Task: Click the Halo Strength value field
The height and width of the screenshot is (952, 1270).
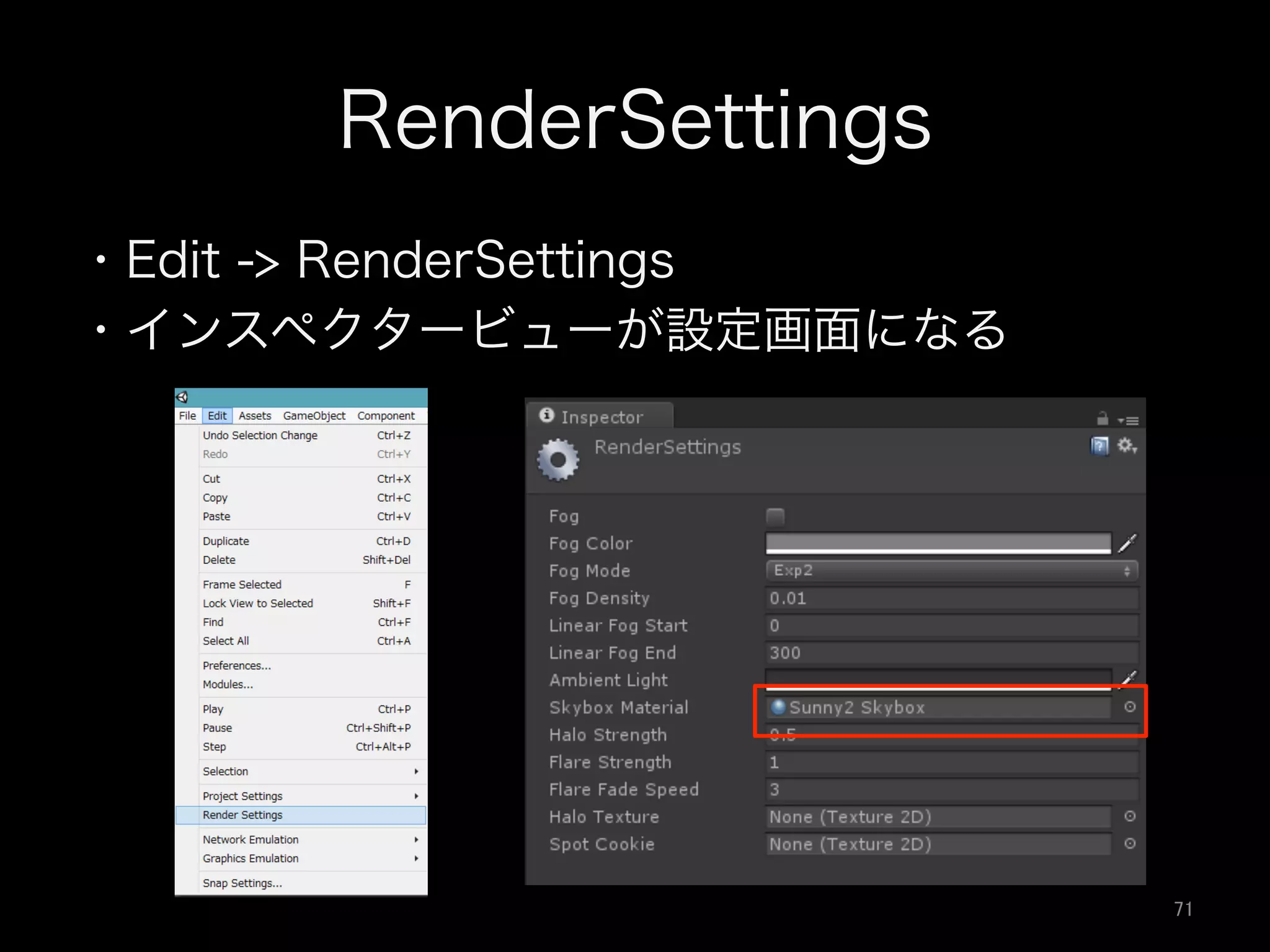Action: 952,734
